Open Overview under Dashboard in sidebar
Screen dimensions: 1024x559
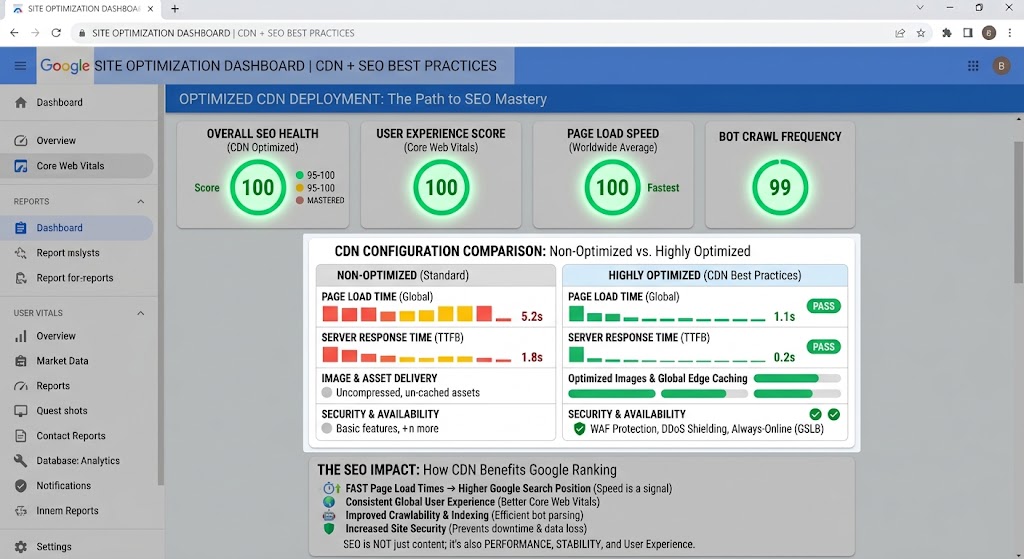pyautogui.click(x=77, y=140)
